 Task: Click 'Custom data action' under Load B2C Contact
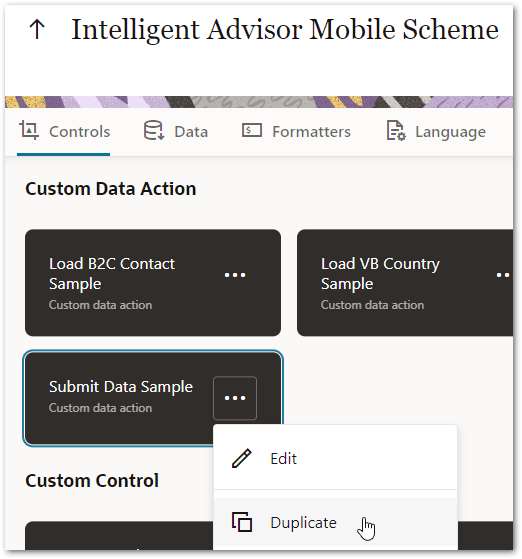click(x=101, y=305)
